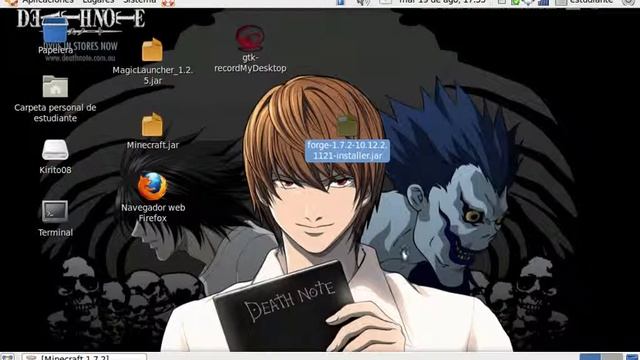This screenshot has width=640, height=360.
Task: Select MagicLauncher_1.2.5.jar file icon
Action: pos(152,49)
